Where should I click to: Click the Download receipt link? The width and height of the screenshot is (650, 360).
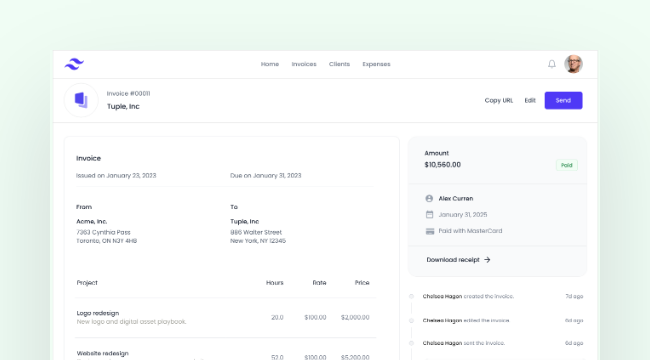pos(458,260)
